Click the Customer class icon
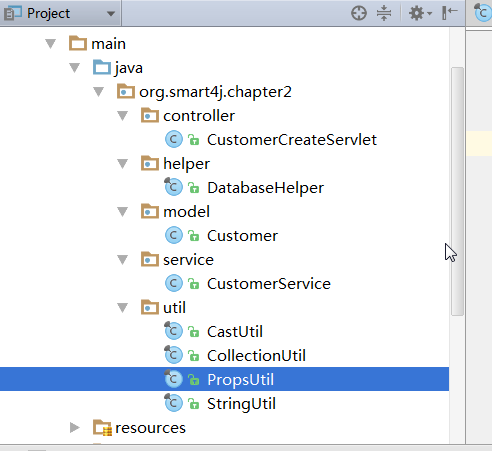 pos(174,236)
